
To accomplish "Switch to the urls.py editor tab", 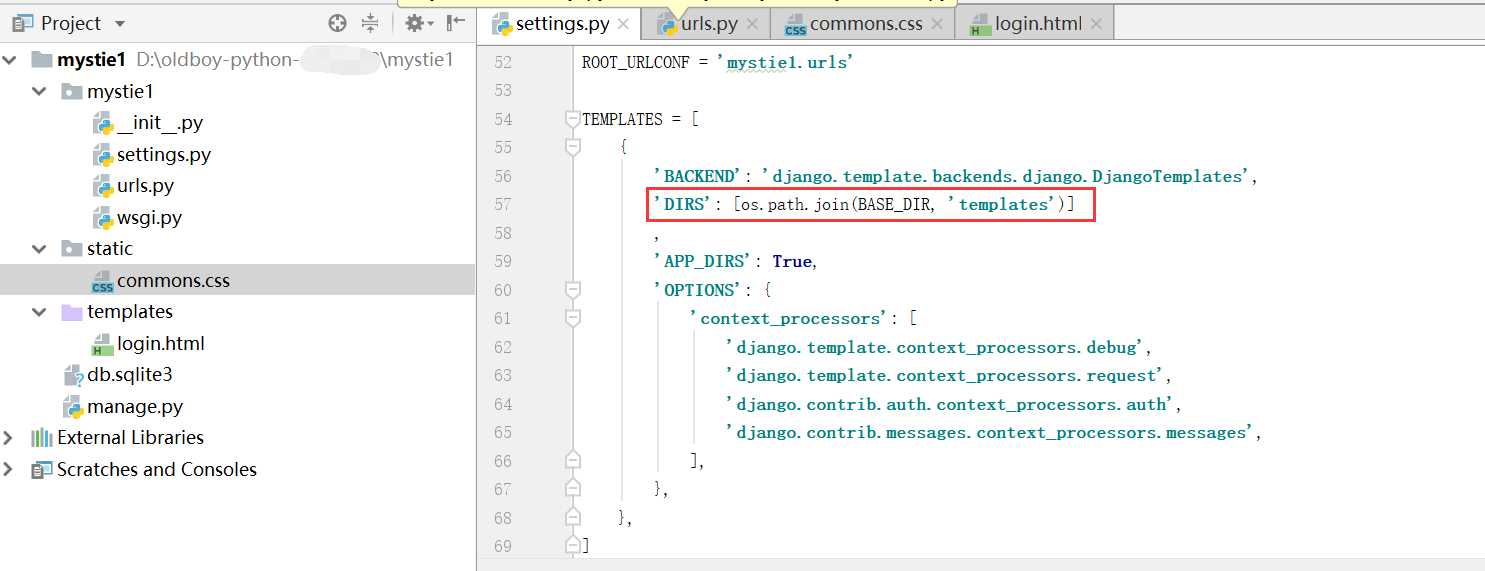I will 708,24.
